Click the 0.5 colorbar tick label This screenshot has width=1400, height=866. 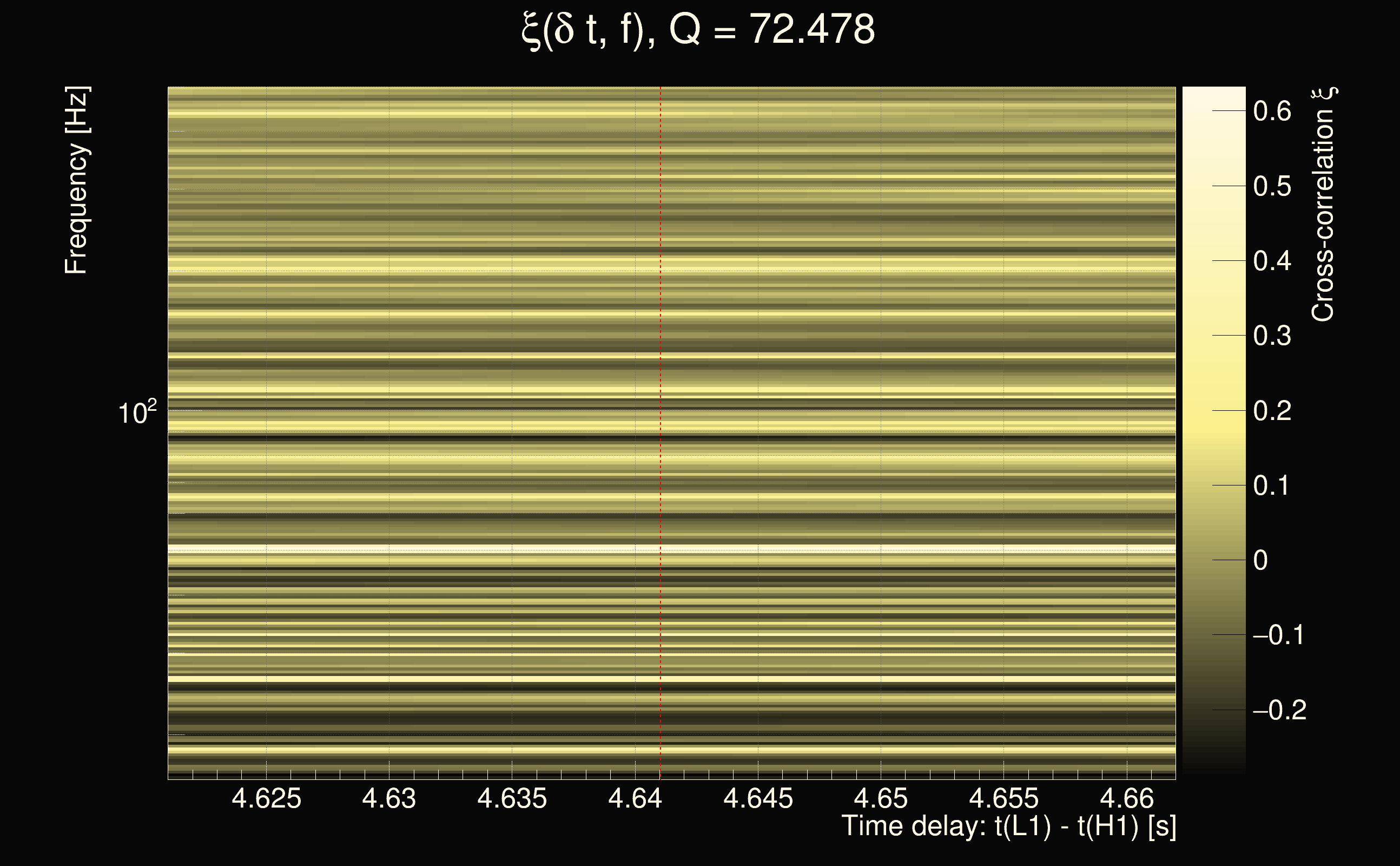pyautogui.click(x=1272, y=186)
